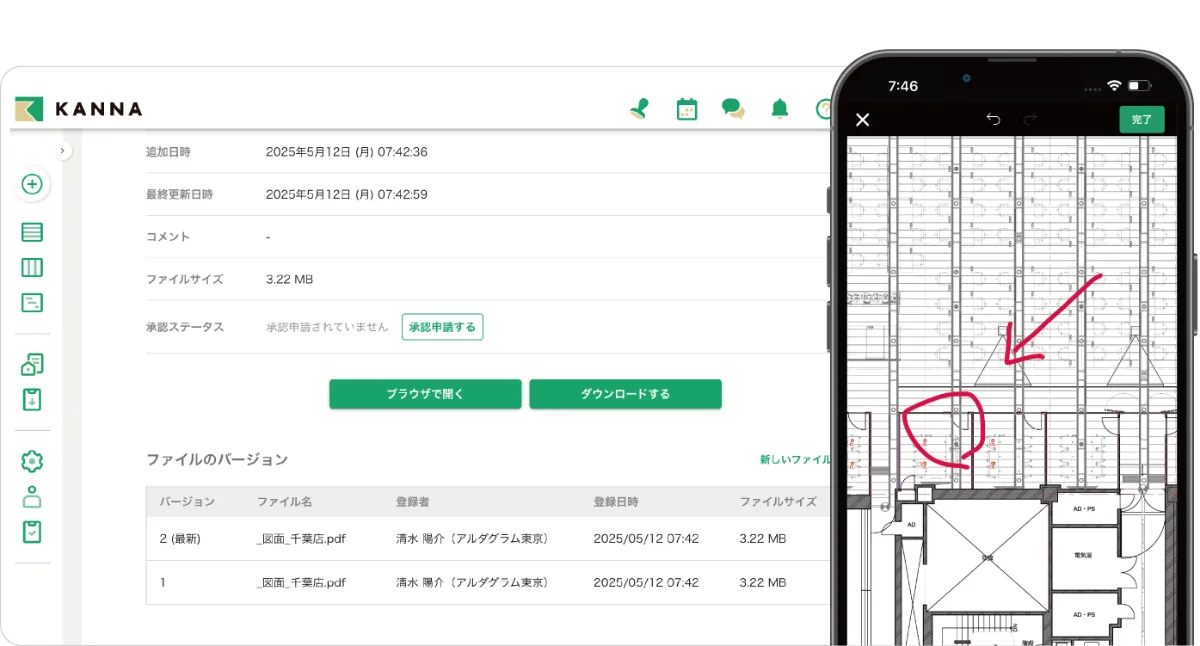Open the clipboard checkmark sidebar icon
The image size is (1200, 646).
32,531
